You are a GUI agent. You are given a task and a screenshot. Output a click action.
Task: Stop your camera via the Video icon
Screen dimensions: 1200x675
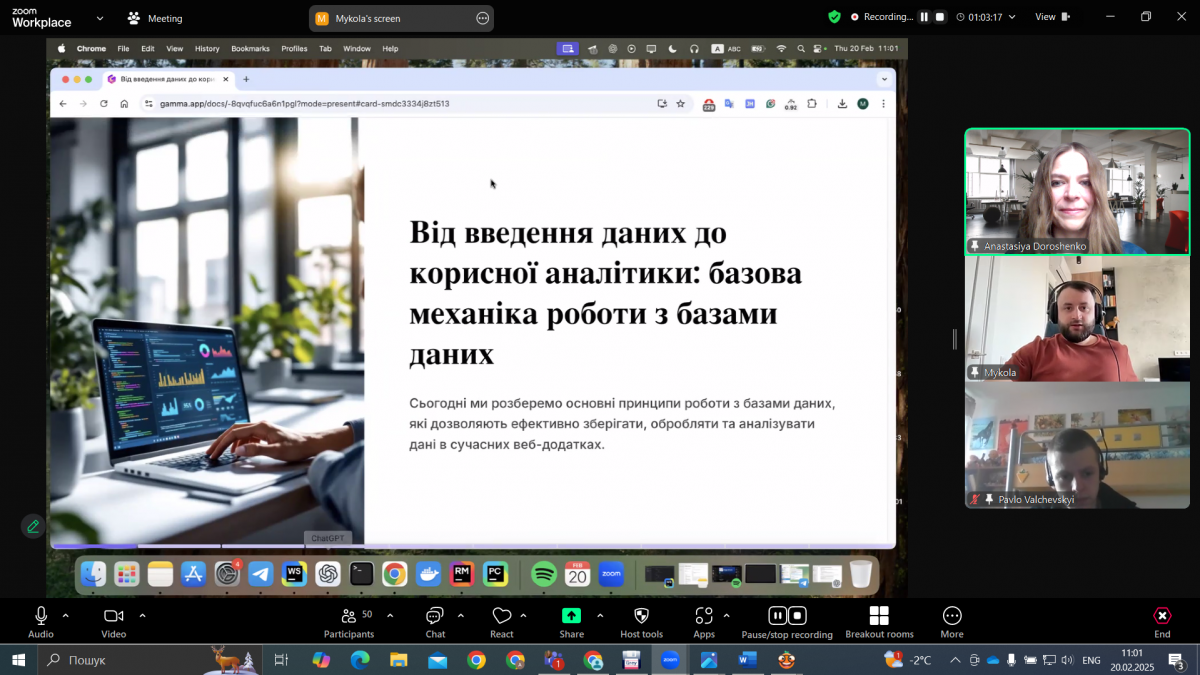[112, 614]
